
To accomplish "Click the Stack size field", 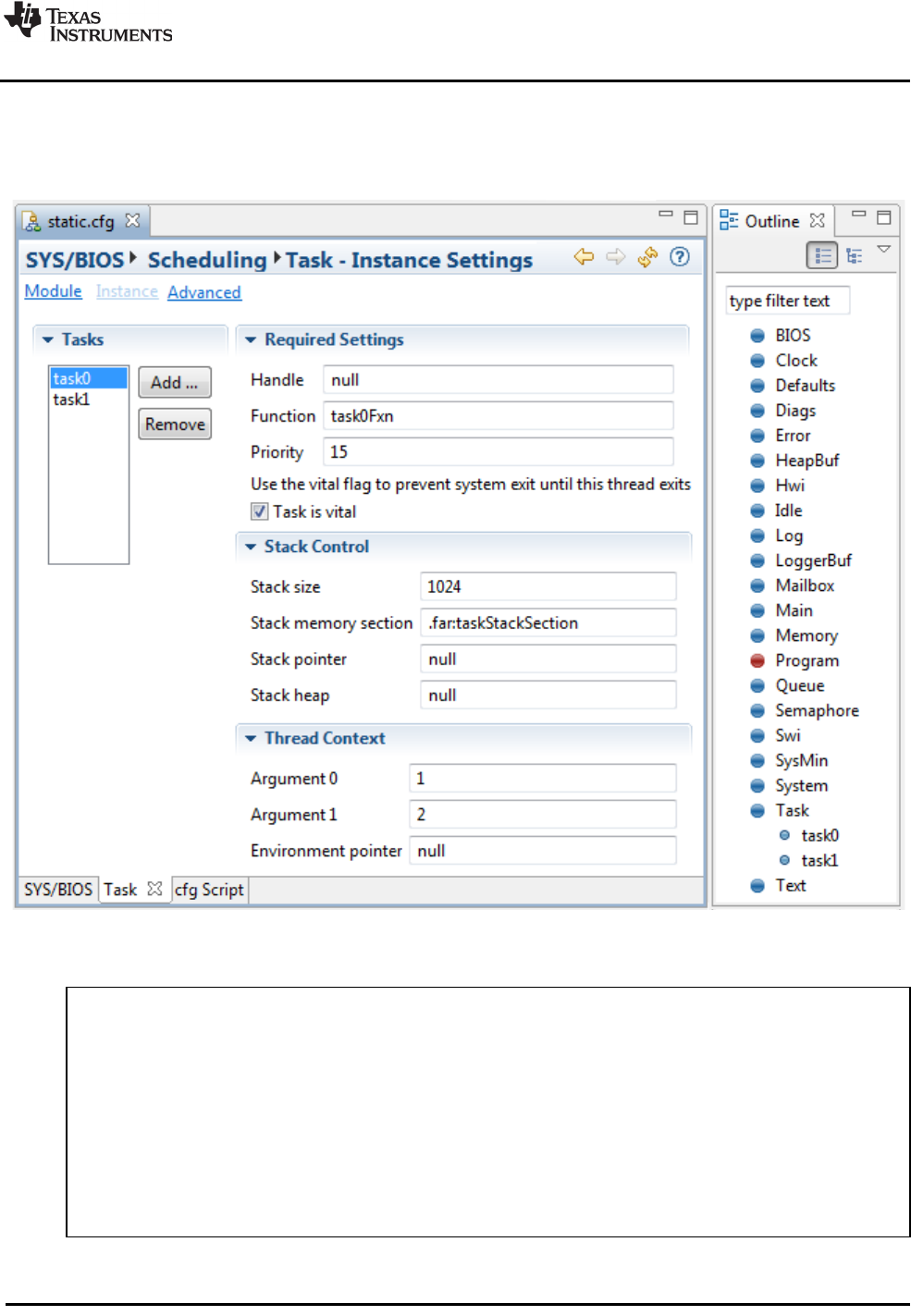I will pos(548,587).
